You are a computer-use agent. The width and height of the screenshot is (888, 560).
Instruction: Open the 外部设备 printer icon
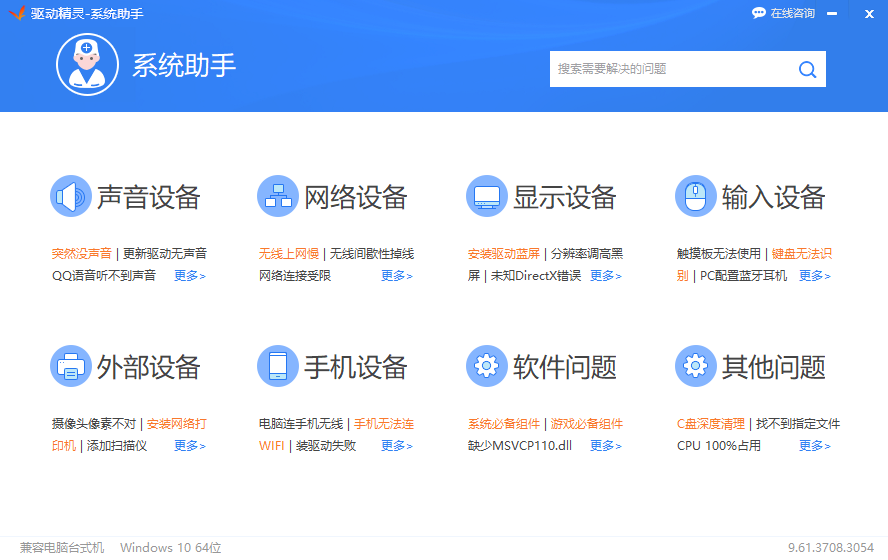tap(71, 367)
